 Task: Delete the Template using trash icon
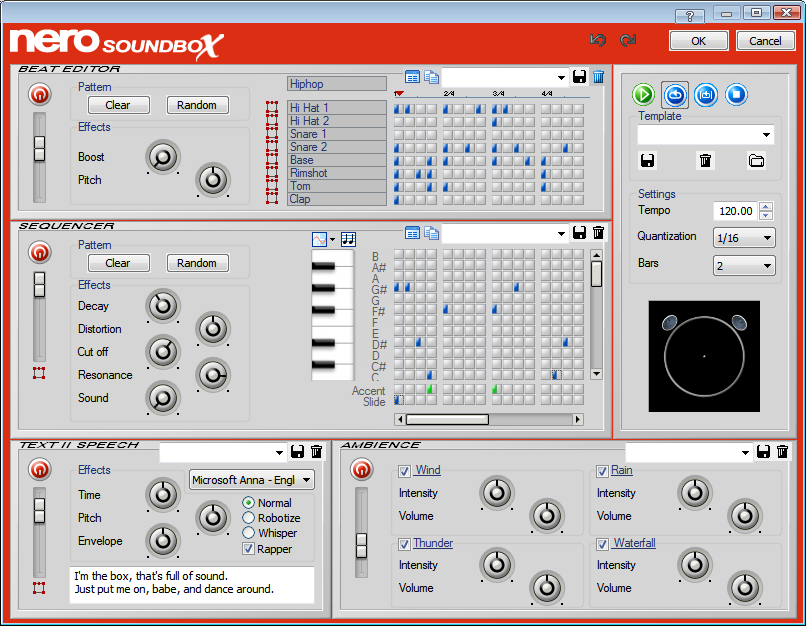tap(705, 160)
